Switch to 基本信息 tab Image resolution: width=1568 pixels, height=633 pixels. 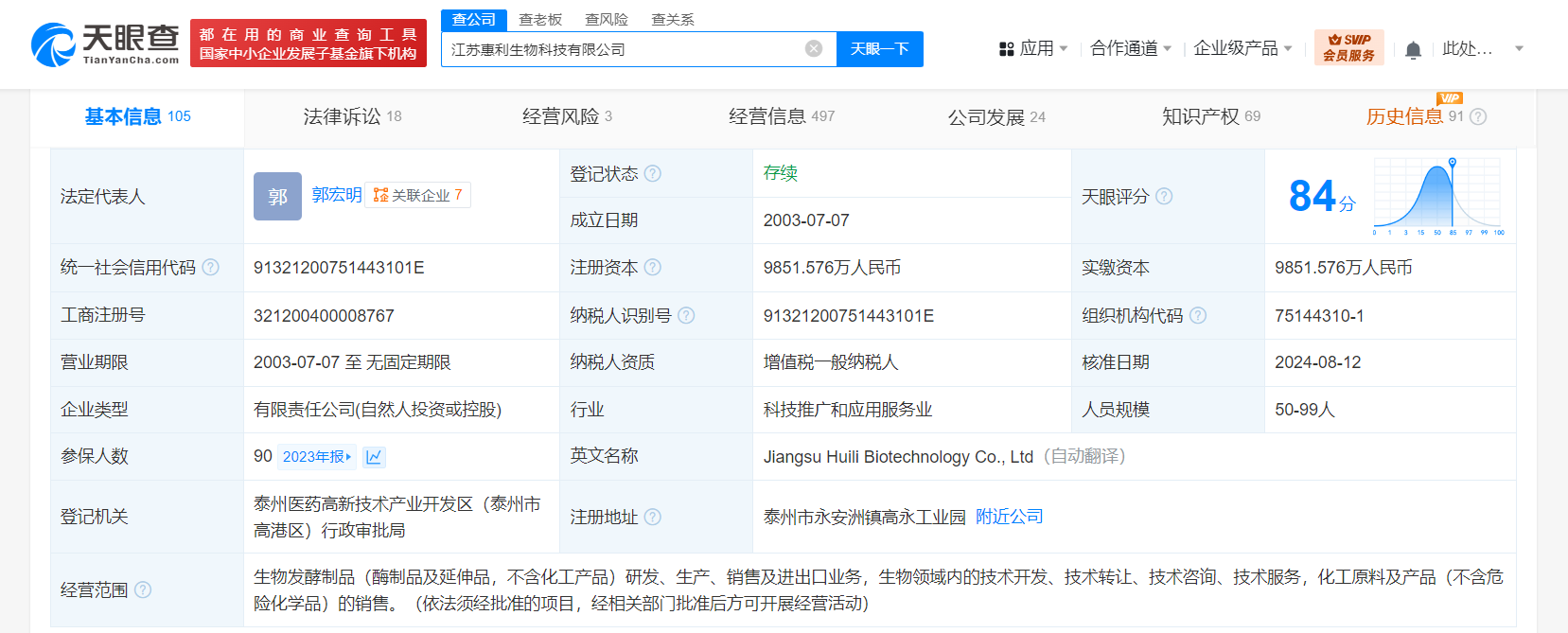point(138,116)
